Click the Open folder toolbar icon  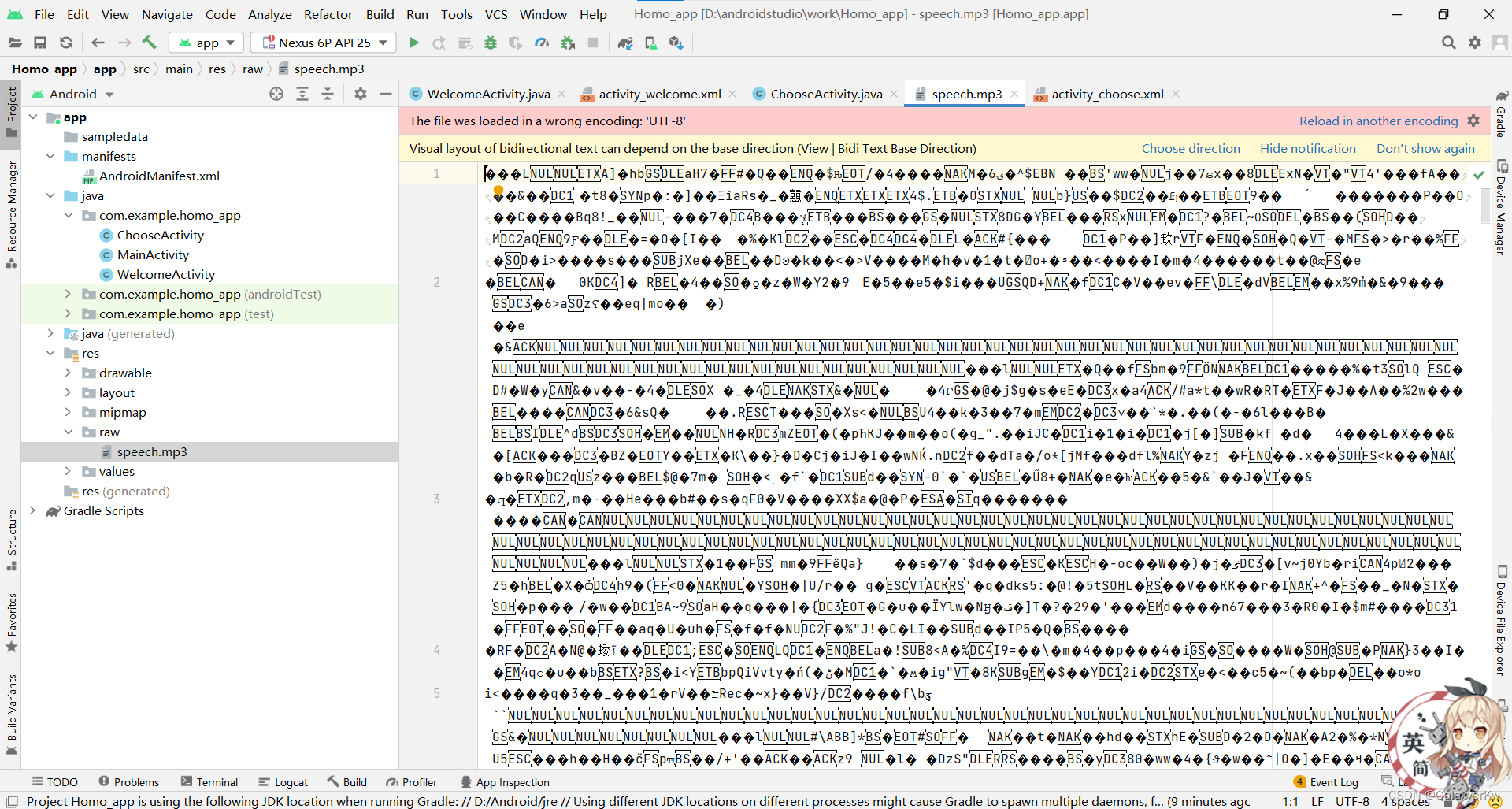tap(15, 43)
